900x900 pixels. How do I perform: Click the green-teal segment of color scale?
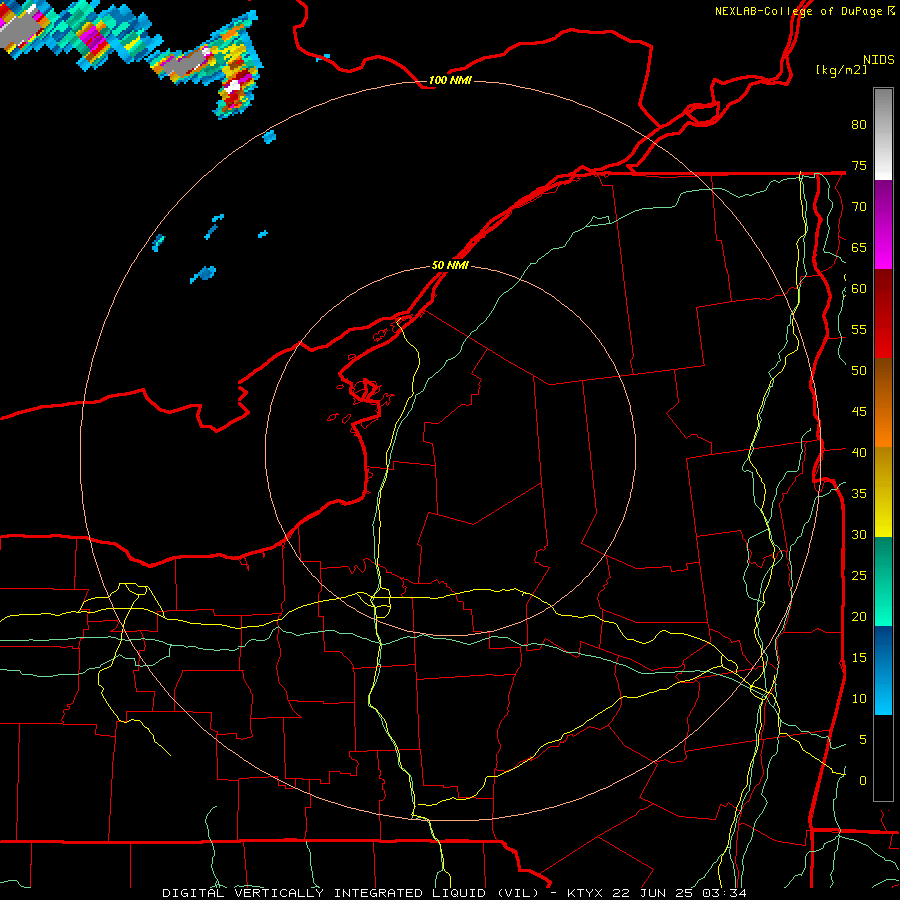[x=883, y=581]
